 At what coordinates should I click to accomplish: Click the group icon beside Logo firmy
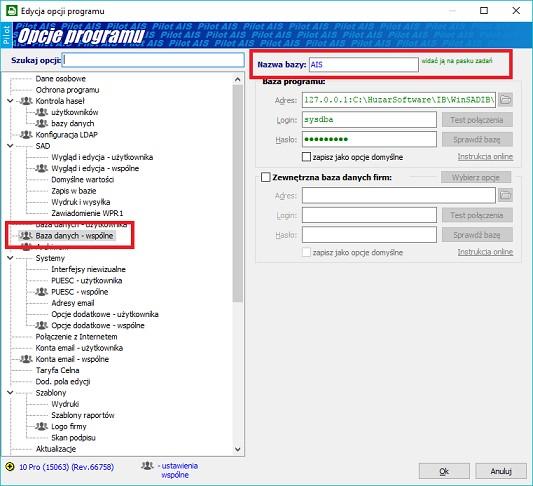click(x=41, y=426)
